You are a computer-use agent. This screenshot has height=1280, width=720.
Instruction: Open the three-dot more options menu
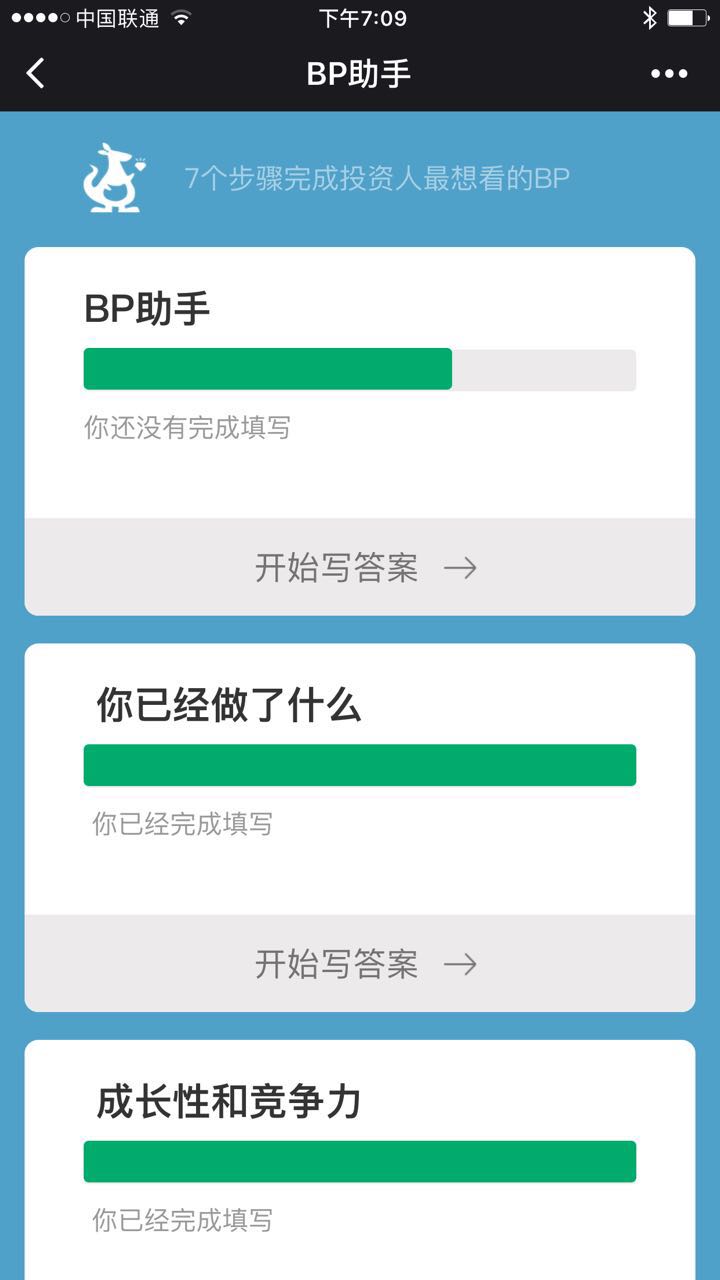point(669,74)
